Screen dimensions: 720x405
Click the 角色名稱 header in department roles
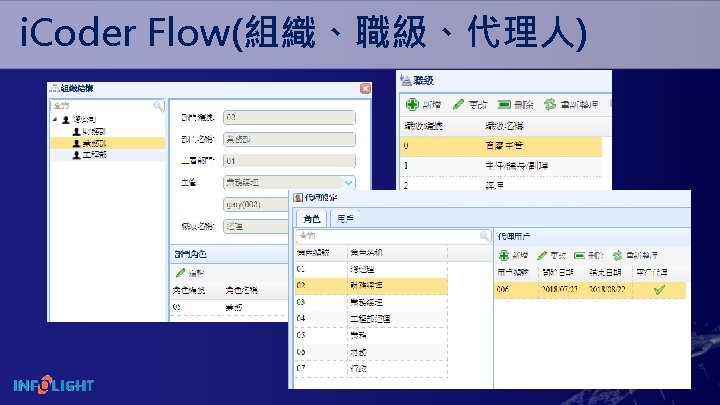(x=241, y=290)
